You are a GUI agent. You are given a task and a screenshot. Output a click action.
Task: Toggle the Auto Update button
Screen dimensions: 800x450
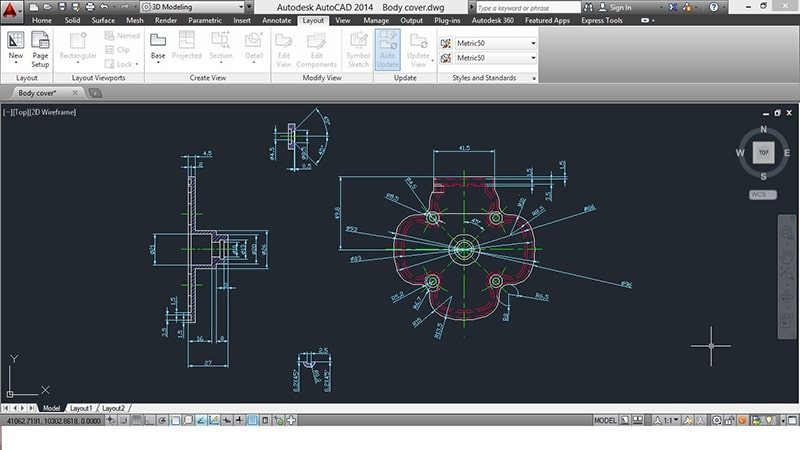tap(388, 46)
